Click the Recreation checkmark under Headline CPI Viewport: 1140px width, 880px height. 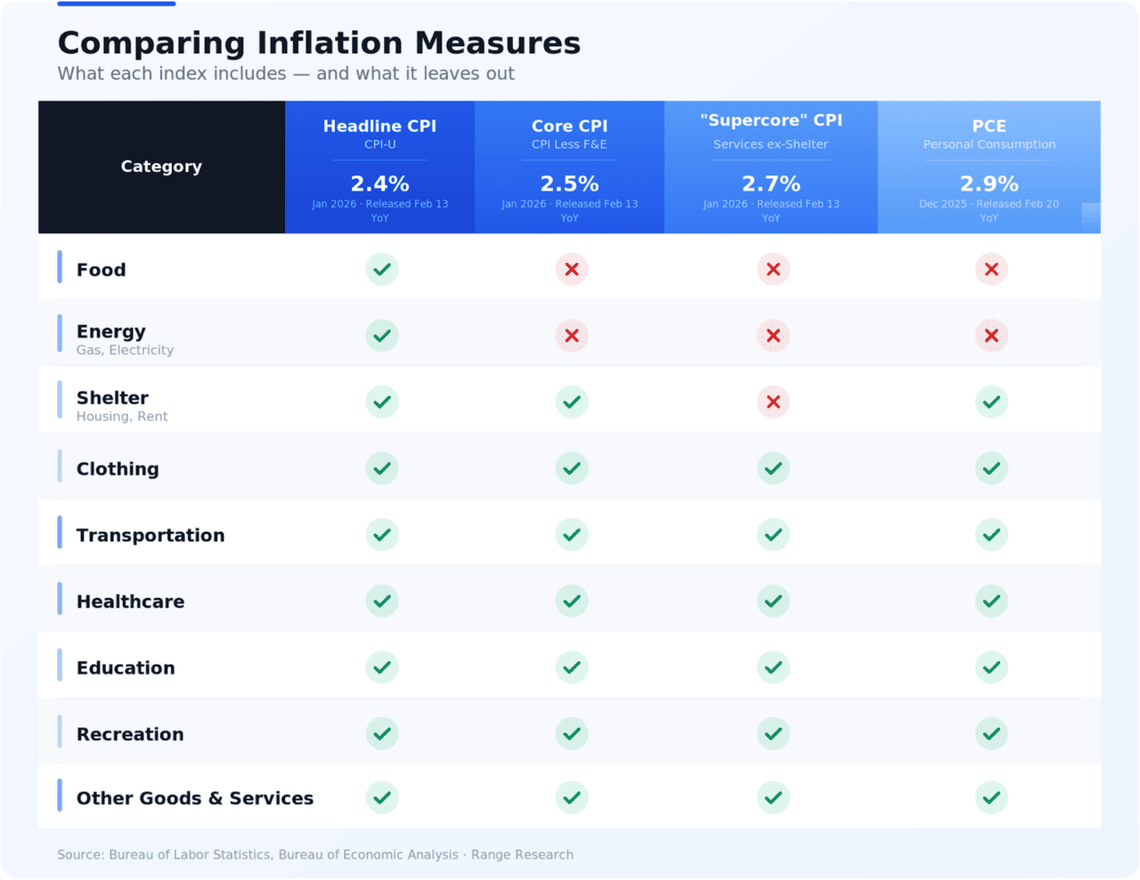tap(382, 734)
